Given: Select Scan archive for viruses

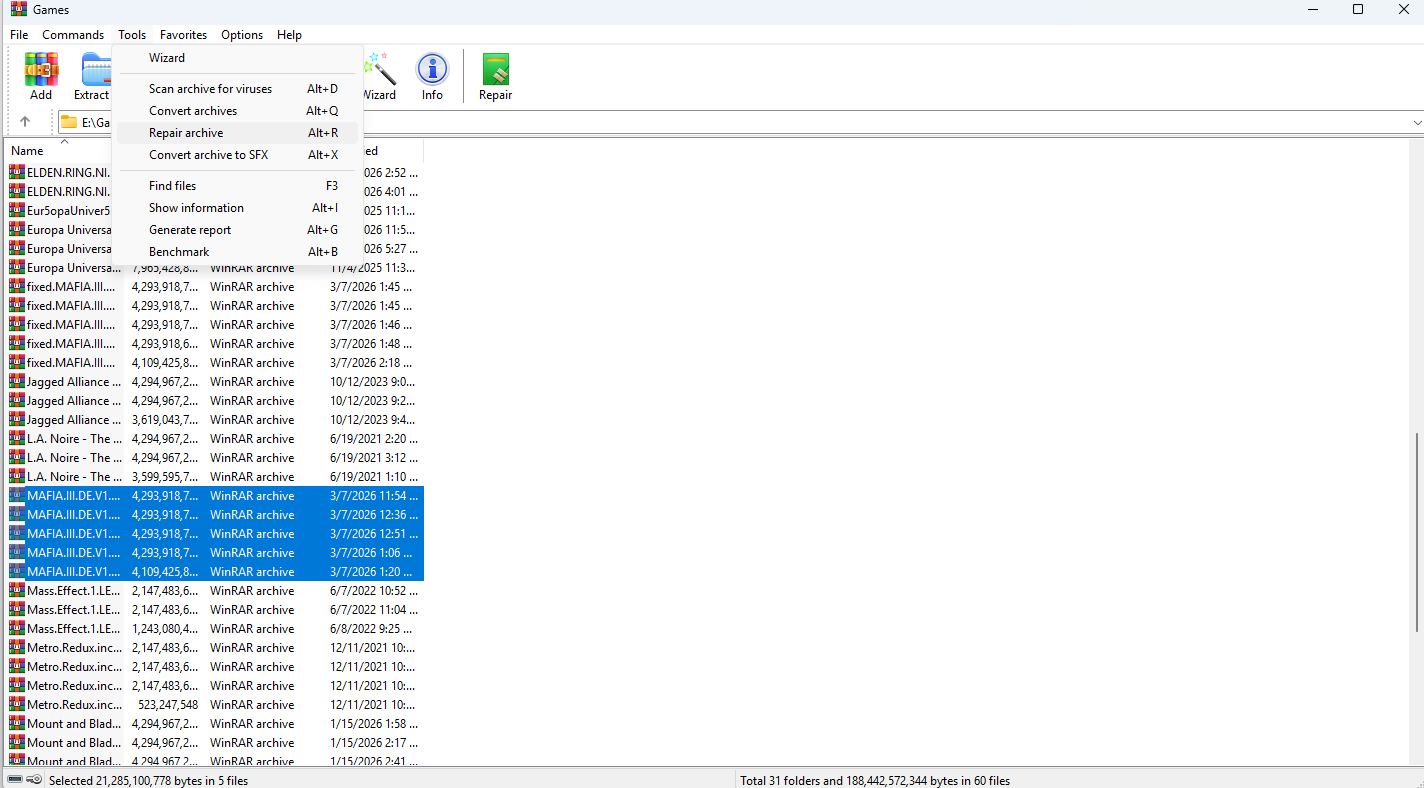Looking at the screenshot, I should tap(237, 89).
